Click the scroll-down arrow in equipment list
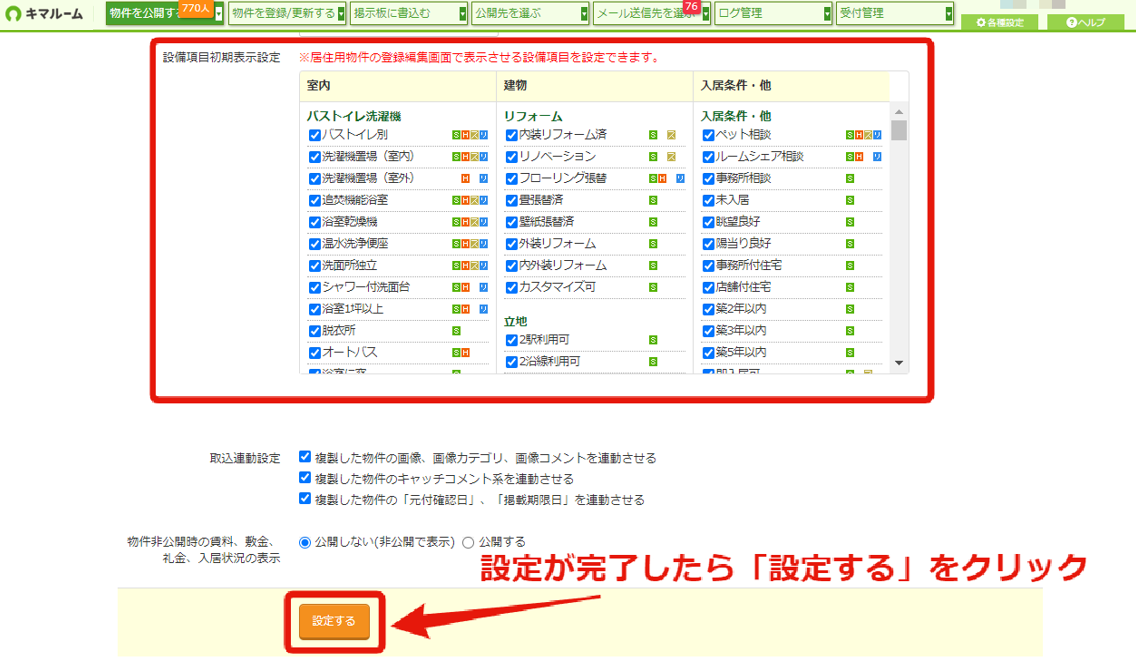The height and width of the screenshot is (667, 1136). [899, 363]
